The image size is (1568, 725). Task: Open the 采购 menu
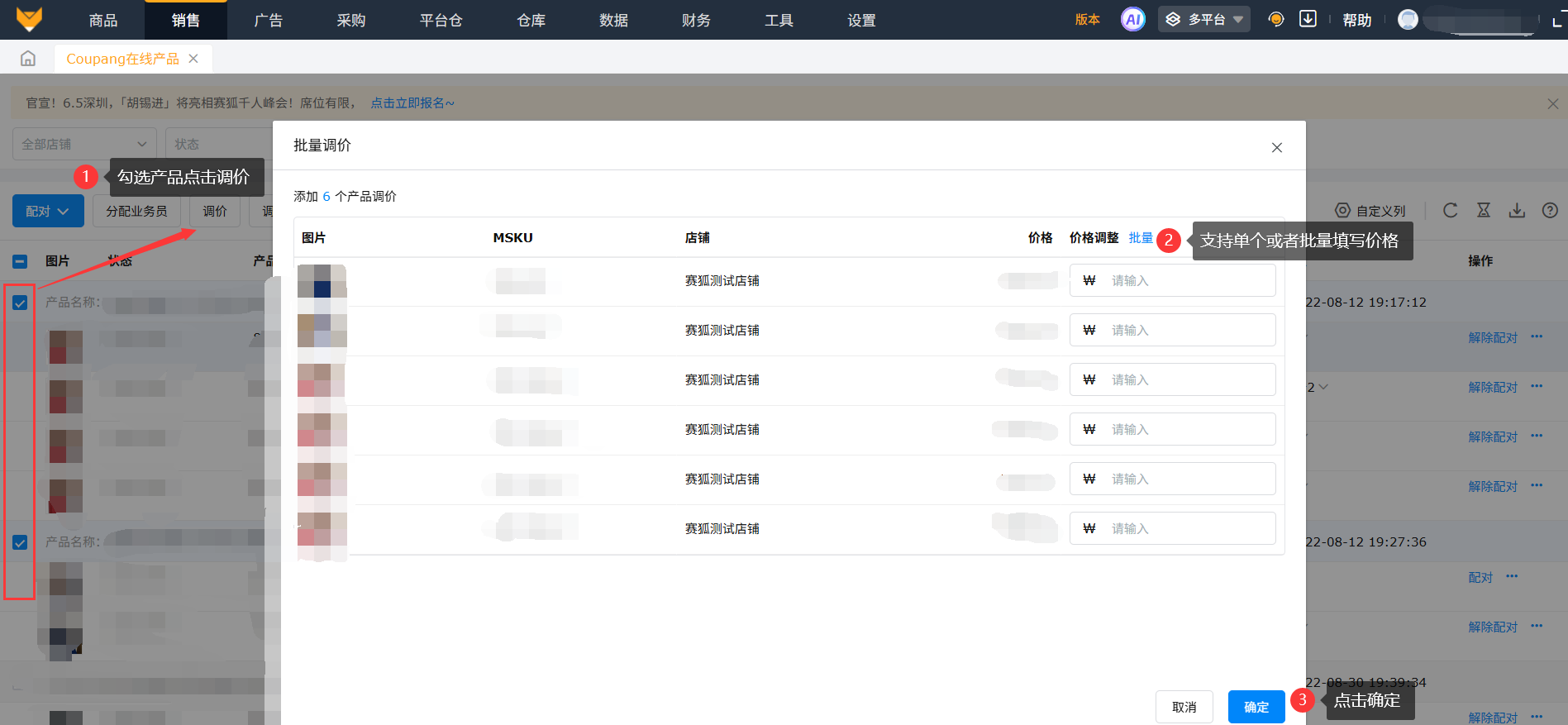click(351, 20)
